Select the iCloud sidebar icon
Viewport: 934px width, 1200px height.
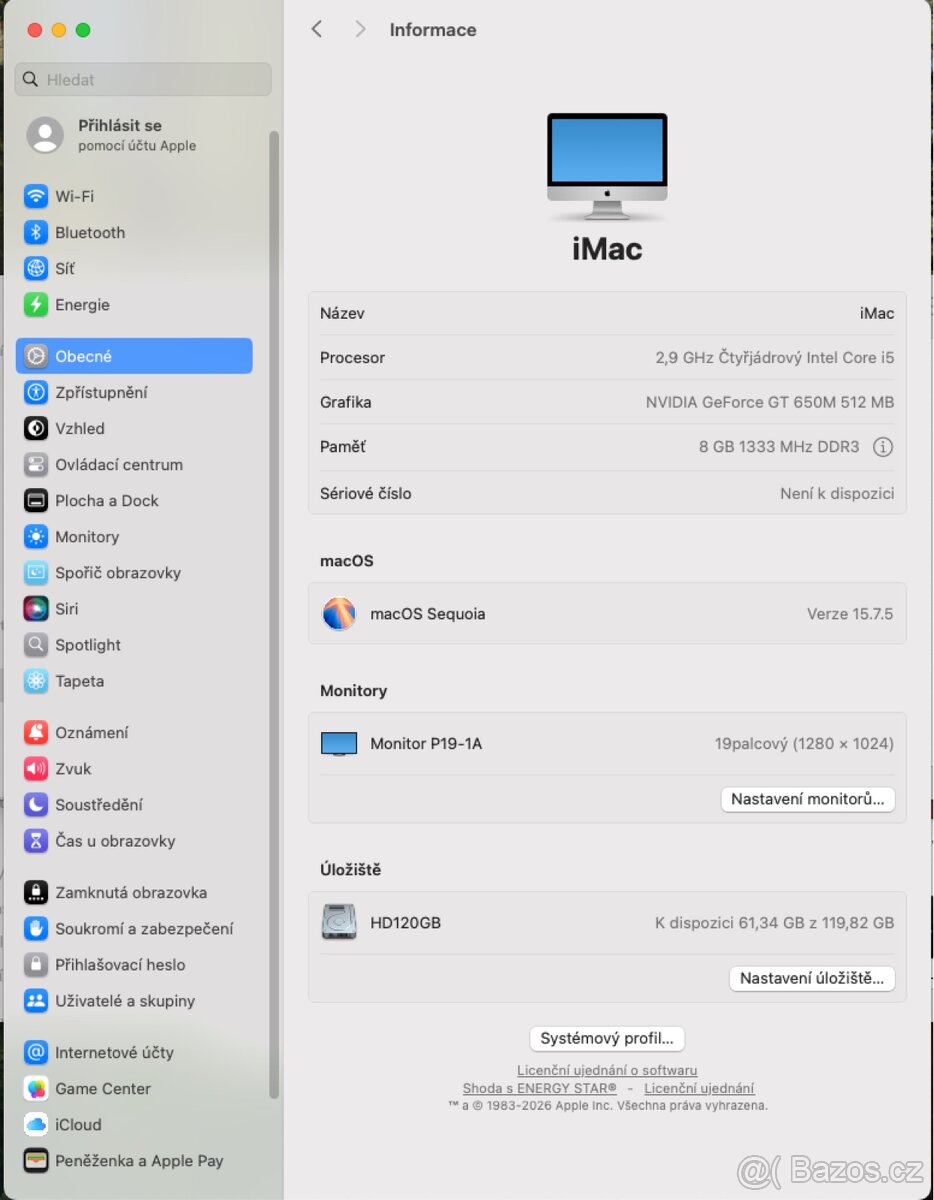(x=37, y=1124)
